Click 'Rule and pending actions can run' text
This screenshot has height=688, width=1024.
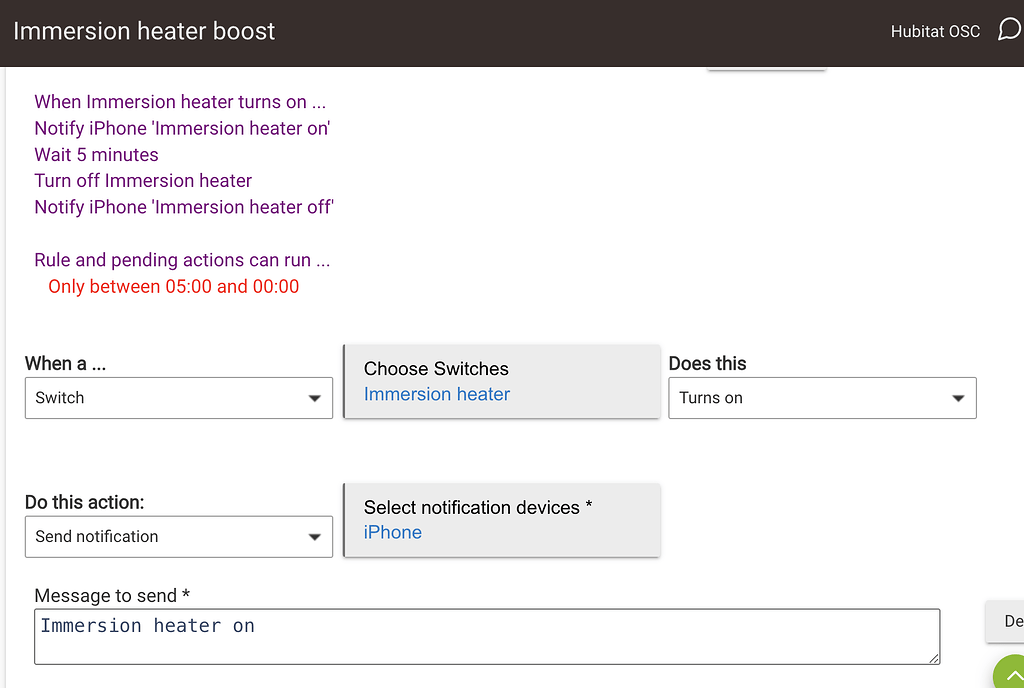coord(182,260)
